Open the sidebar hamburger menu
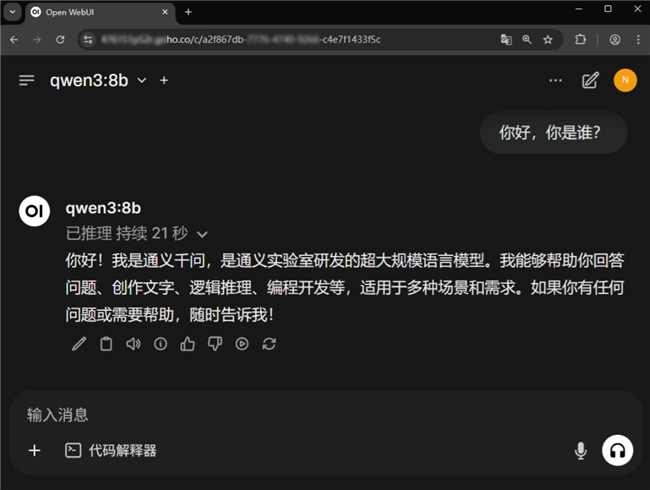Image resolution: width=650 pixels, height=490 pixels. 27,80
